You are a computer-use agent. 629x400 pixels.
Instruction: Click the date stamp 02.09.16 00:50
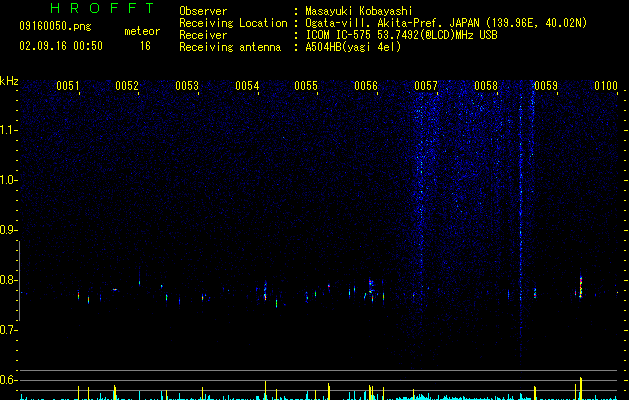61,46
